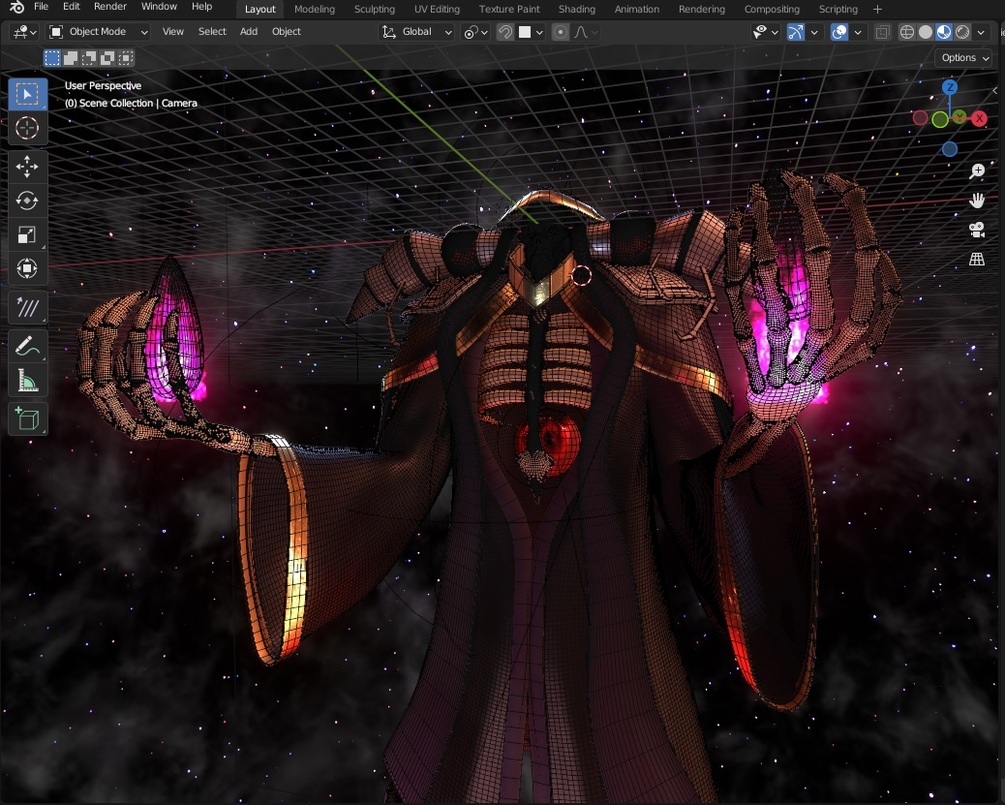
Task: Click the Blender logo icon
Action: [17, 7]
